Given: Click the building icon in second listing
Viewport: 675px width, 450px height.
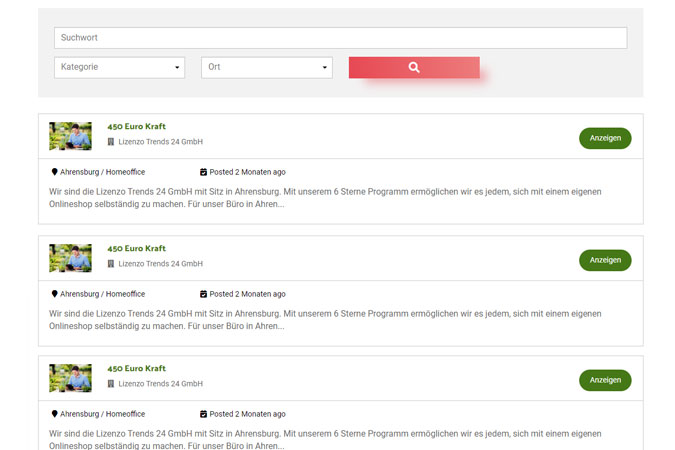Looking at the screenshot, I should coord(111,264).
